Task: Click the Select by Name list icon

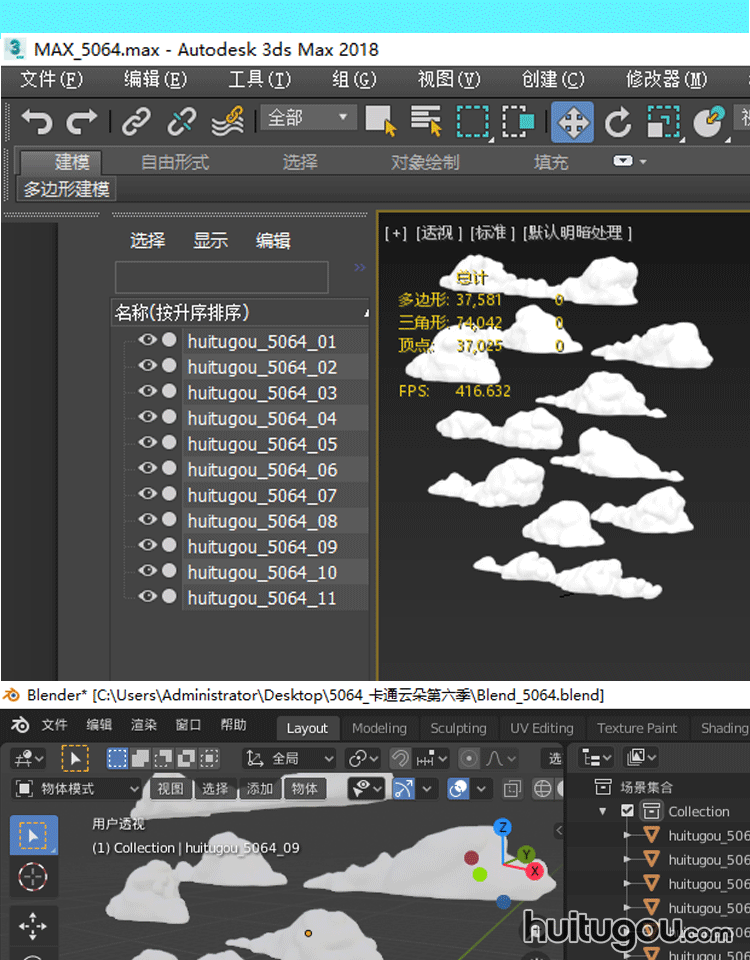Action: click(427, 122)
